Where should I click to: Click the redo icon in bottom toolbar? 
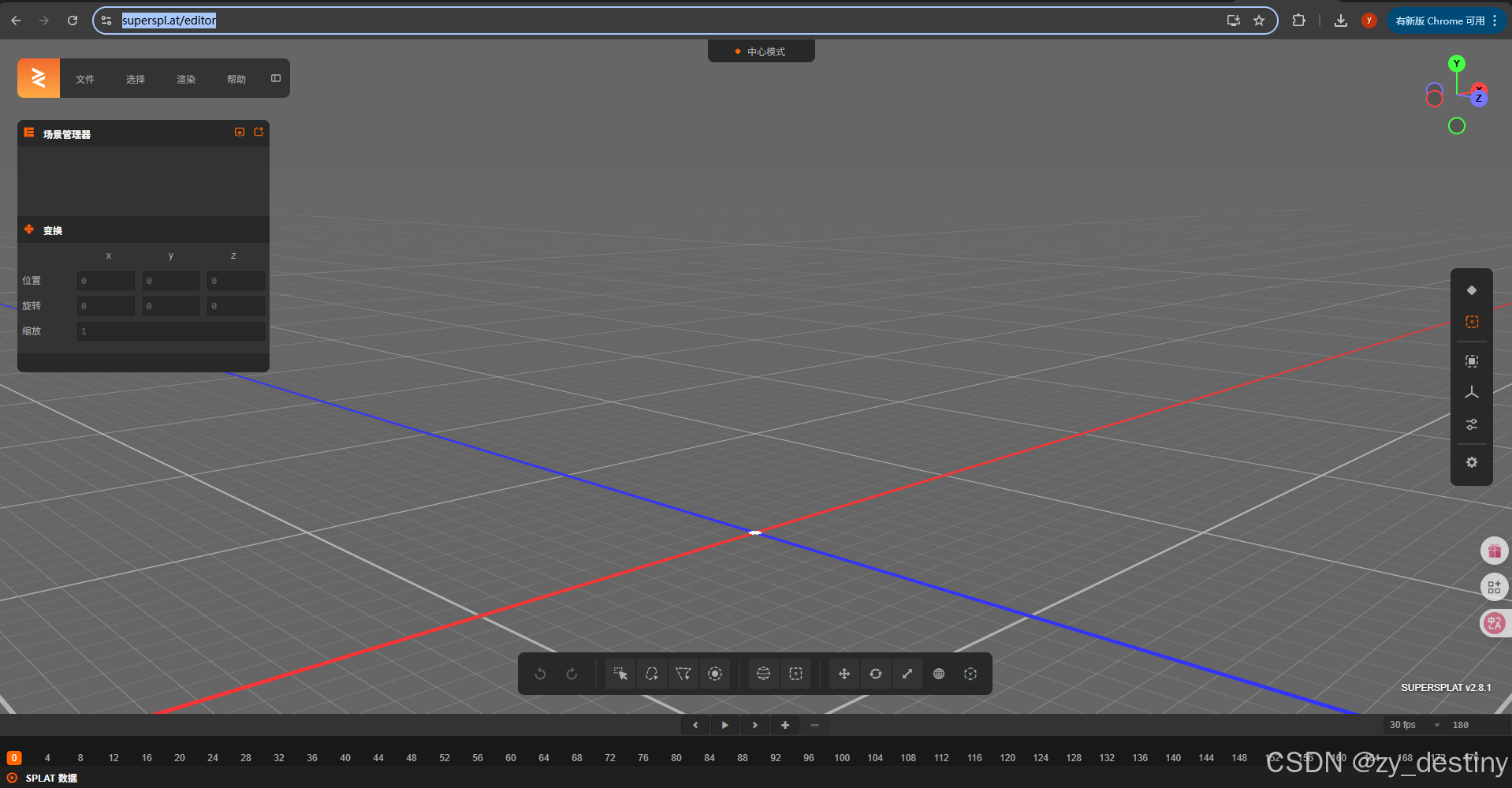[x=572, y=674]
